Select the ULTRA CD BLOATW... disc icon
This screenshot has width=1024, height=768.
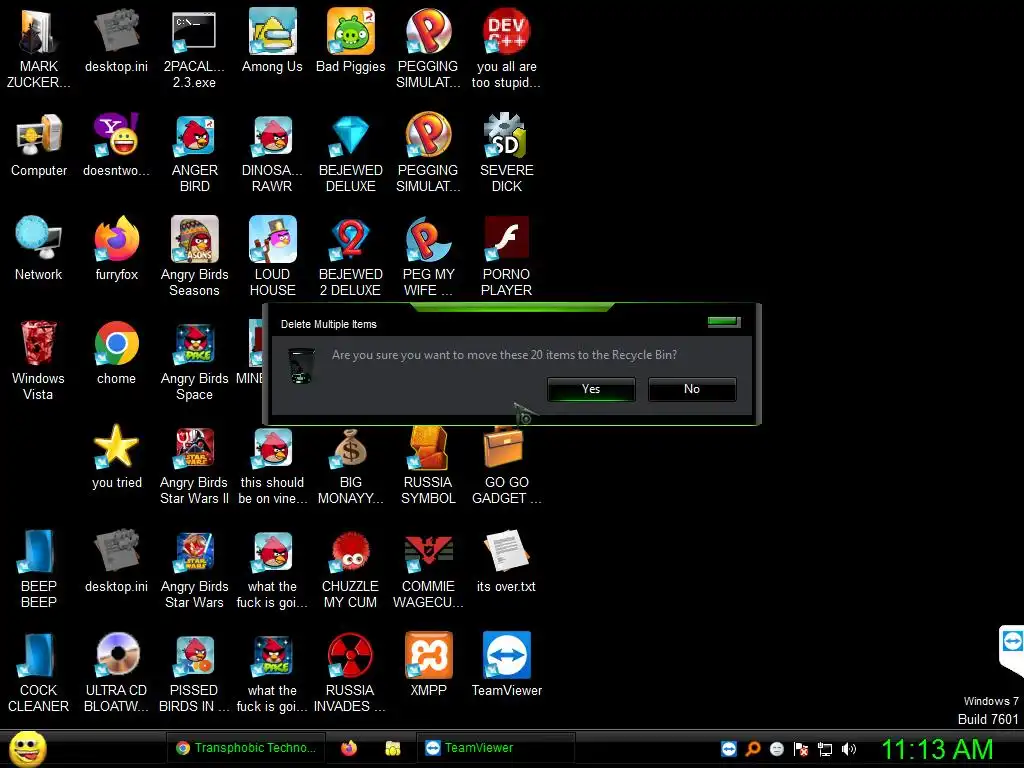pos(116,673)
